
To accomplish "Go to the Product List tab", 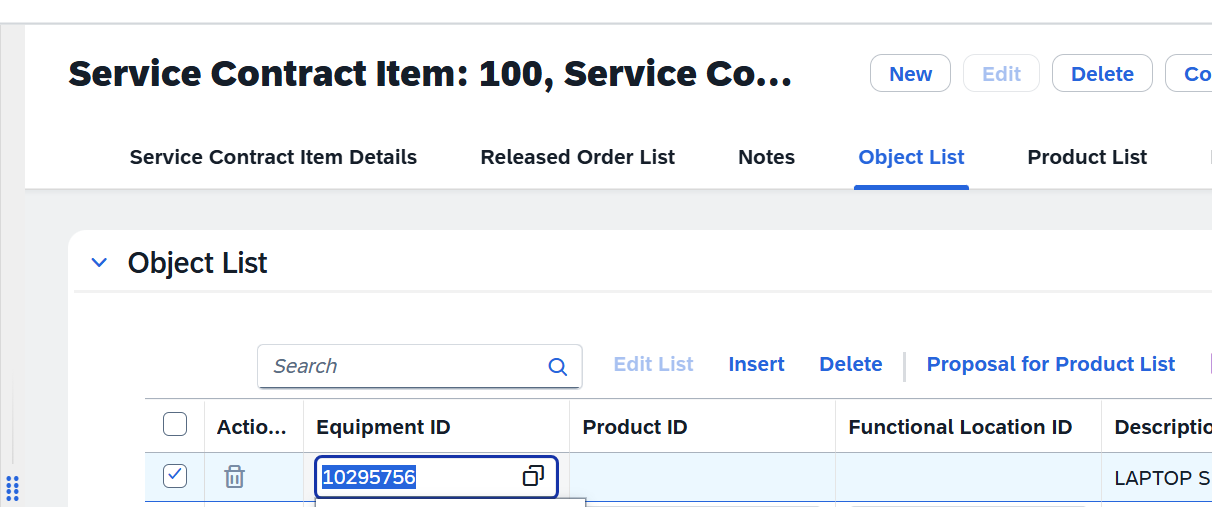I will [1087, 157].
